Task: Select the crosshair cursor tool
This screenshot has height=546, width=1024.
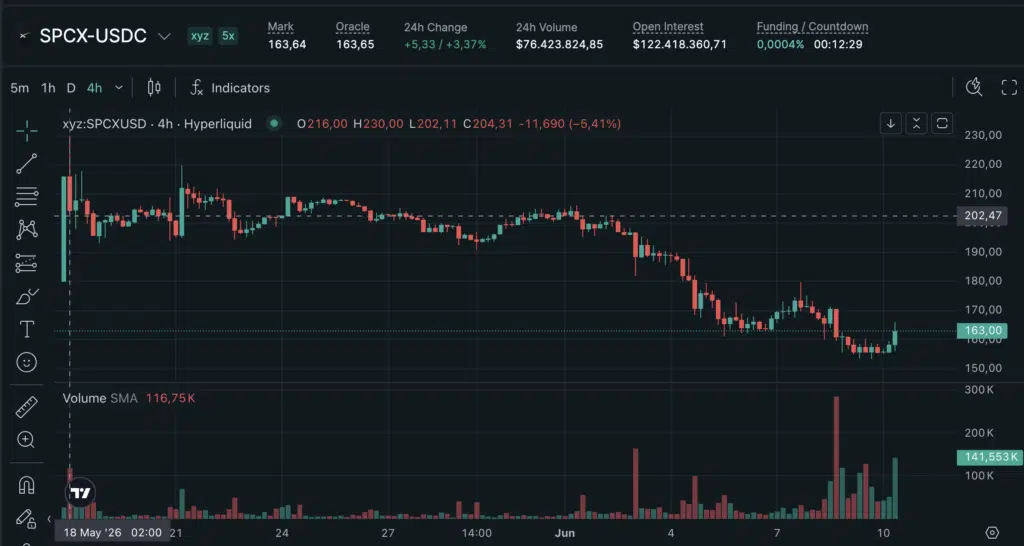Action: point(27,131)
